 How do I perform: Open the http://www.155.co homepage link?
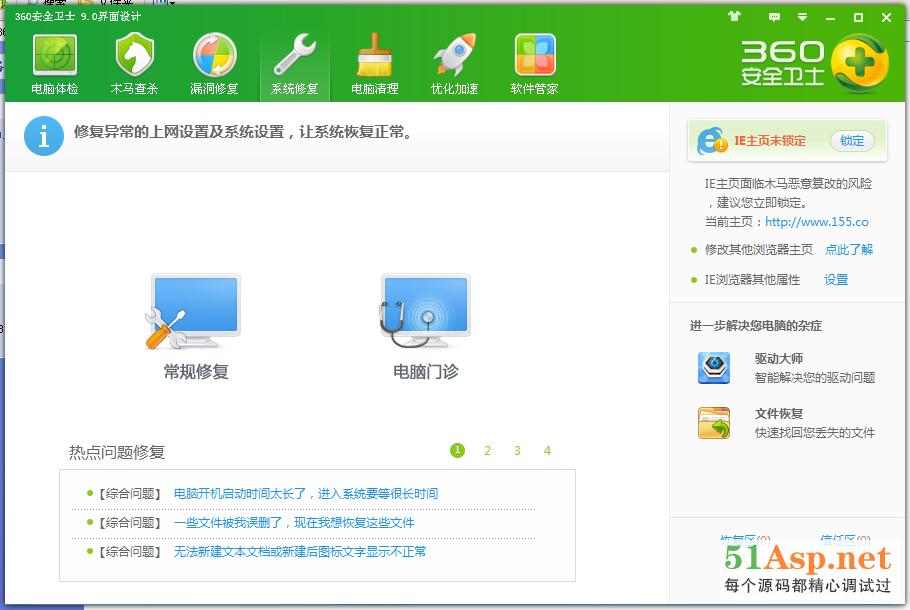817,222
